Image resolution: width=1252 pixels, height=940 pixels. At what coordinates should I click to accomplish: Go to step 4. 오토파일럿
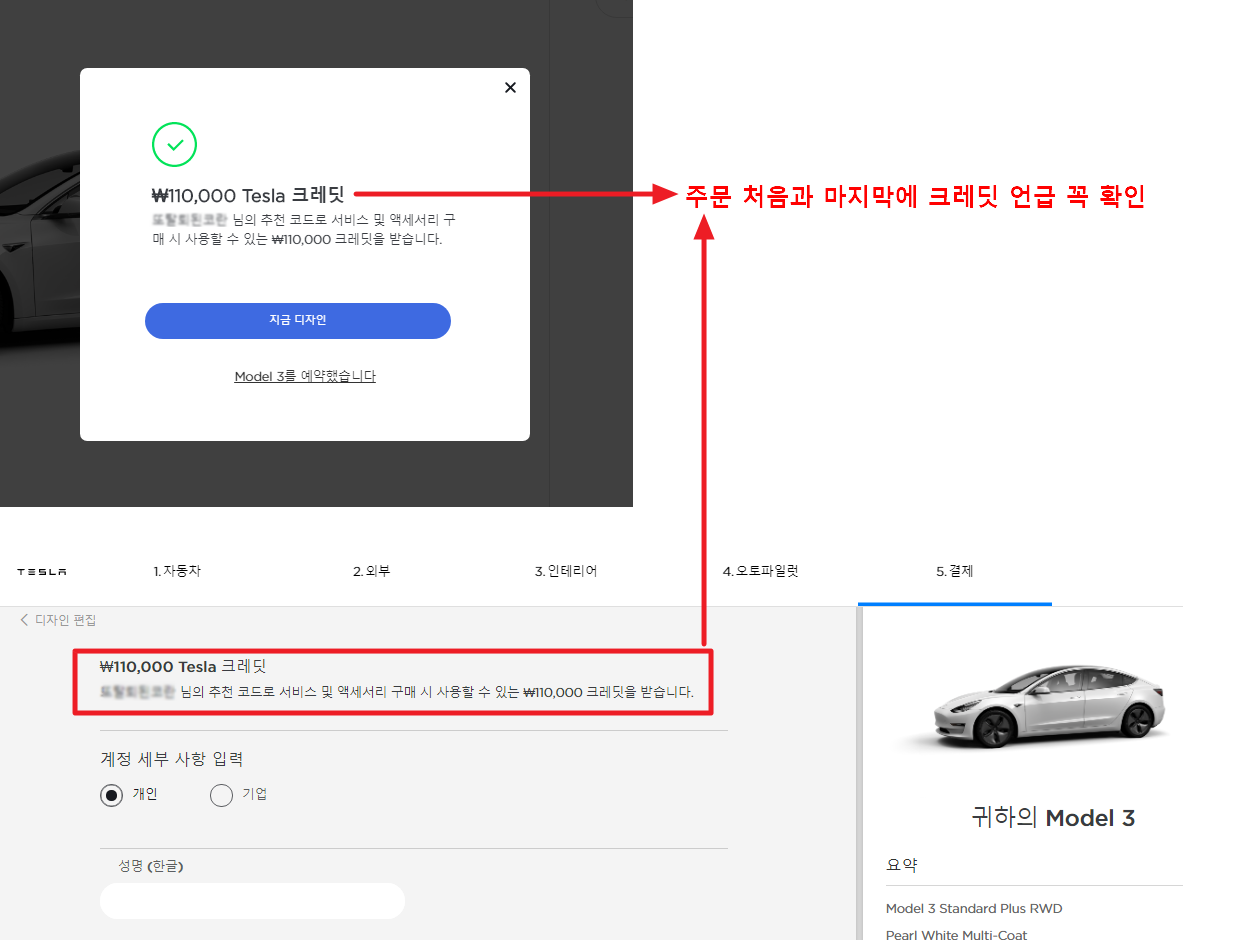(760, 571)
